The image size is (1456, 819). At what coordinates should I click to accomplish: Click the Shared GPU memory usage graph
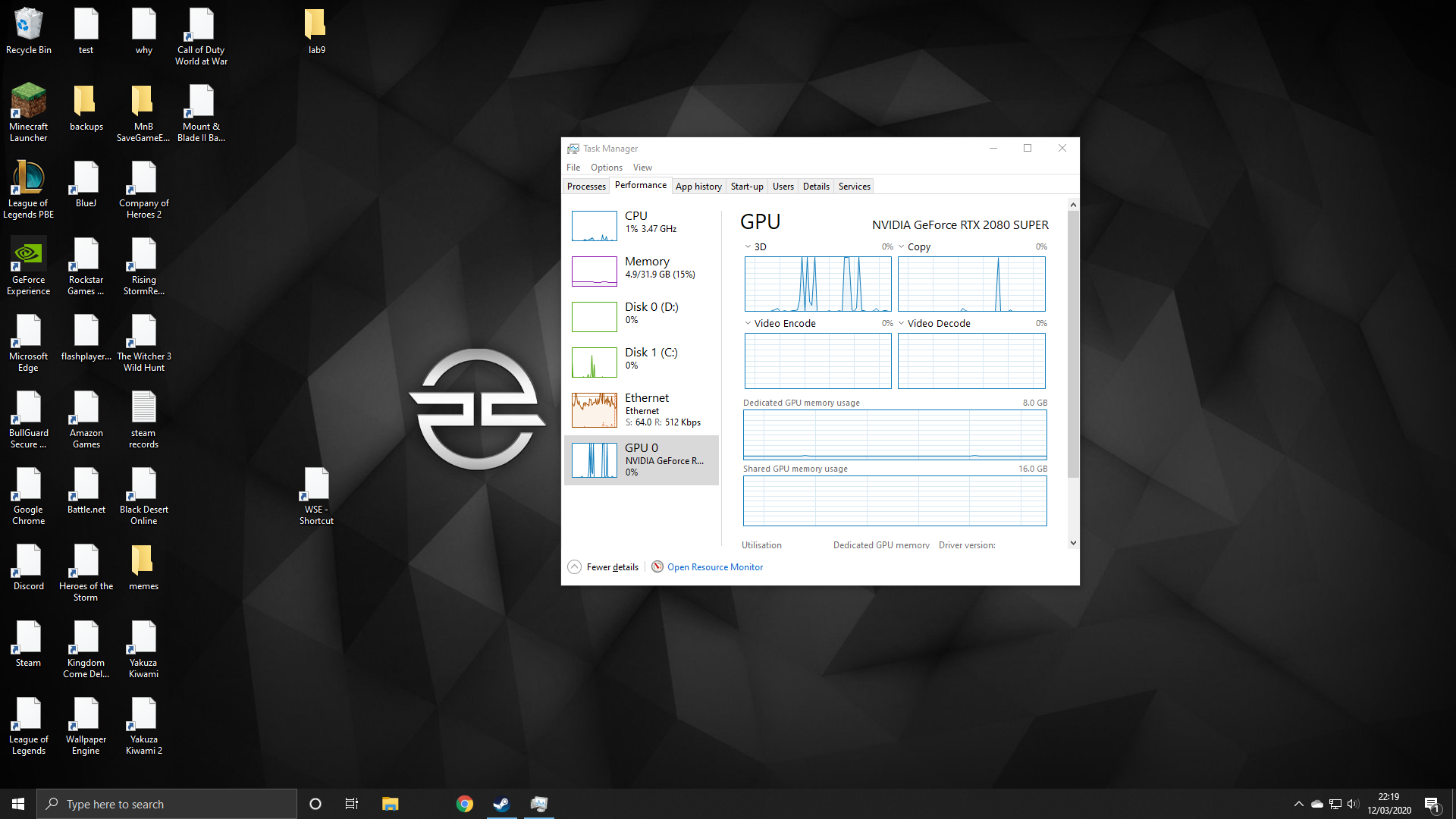895,500
